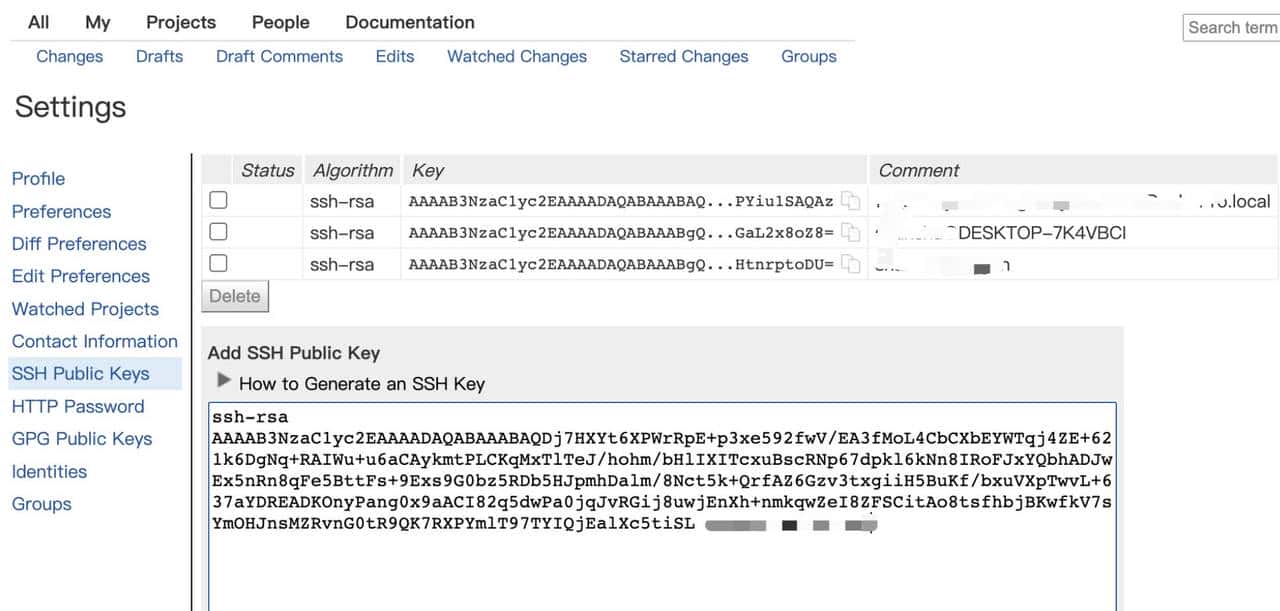Viewport: 1280px width, 611px height.
Task: Switch to the Starred Changes tab
Action: point(683,56)
